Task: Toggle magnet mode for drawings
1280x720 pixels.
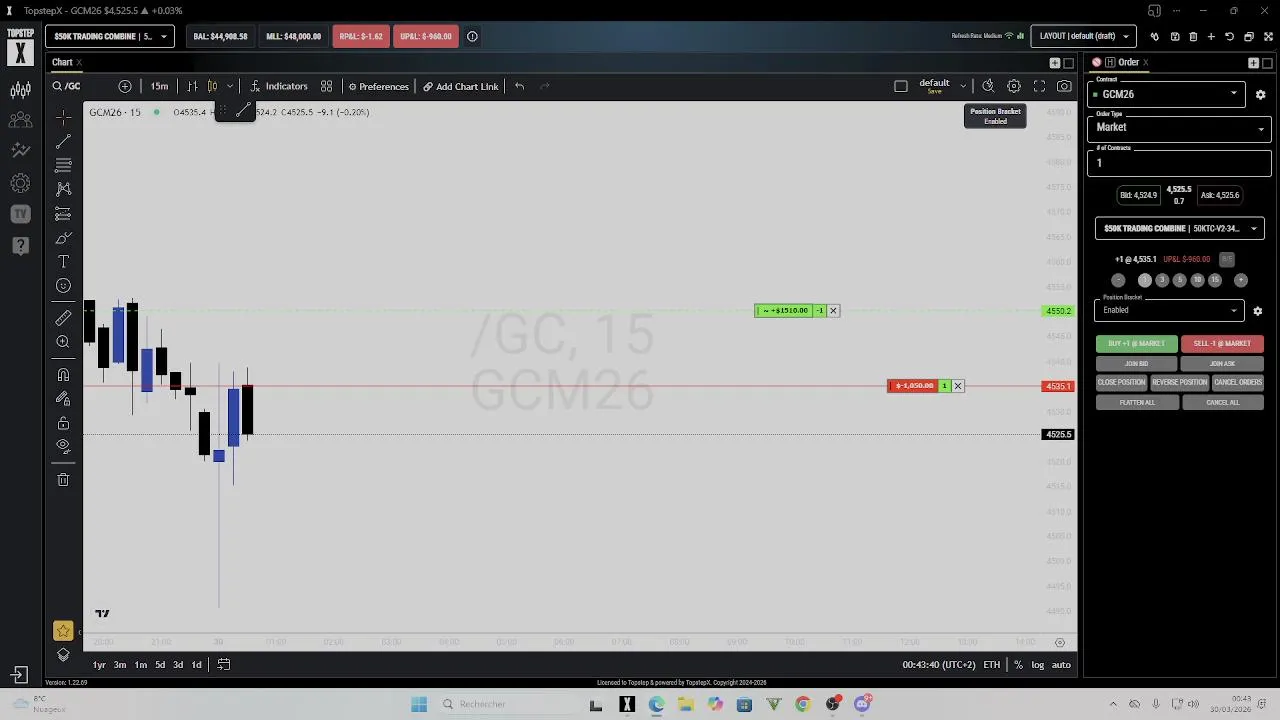Action: click(63, 375)
